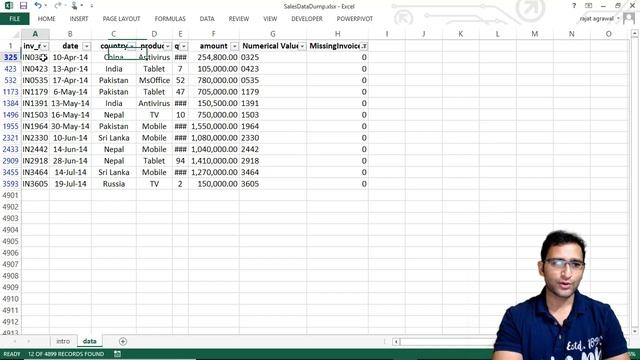Switch to the VIEW ribbon tab
640x360 pixels.
[x=270, y=19]
